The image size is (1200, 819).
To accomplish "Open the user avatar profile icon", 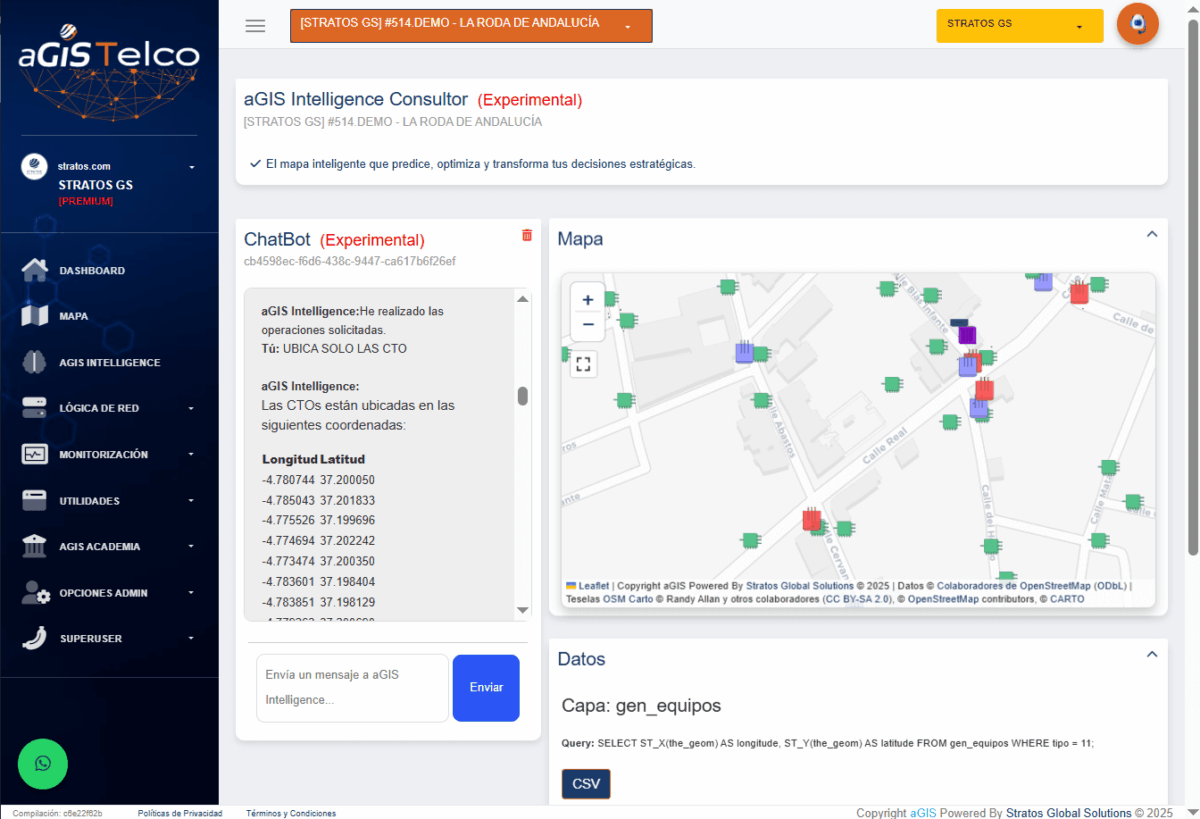I will tap(1137, 24).
